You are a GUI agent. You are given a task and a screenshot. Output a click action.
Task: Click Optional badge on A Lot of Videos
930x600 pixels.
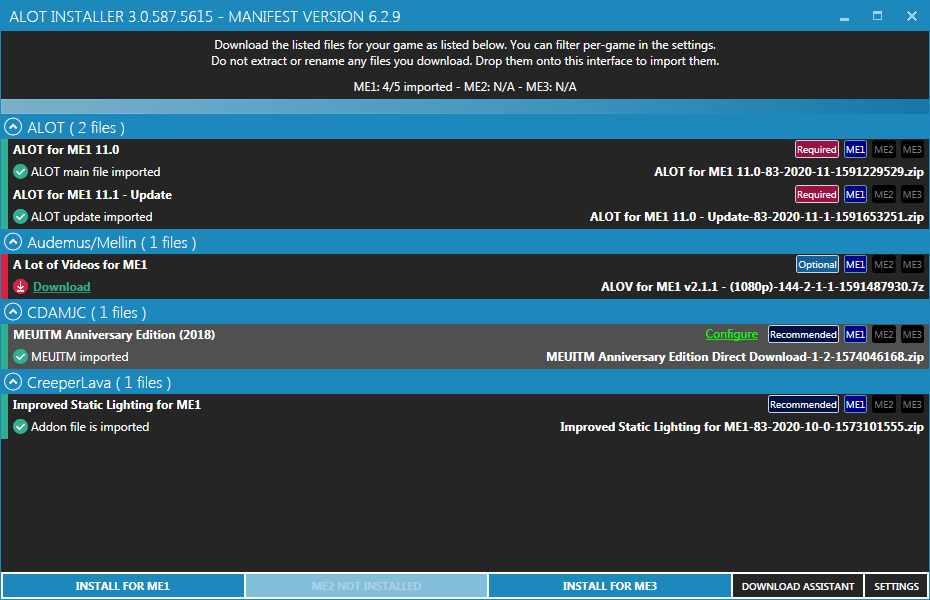click(x=817, y=264)
